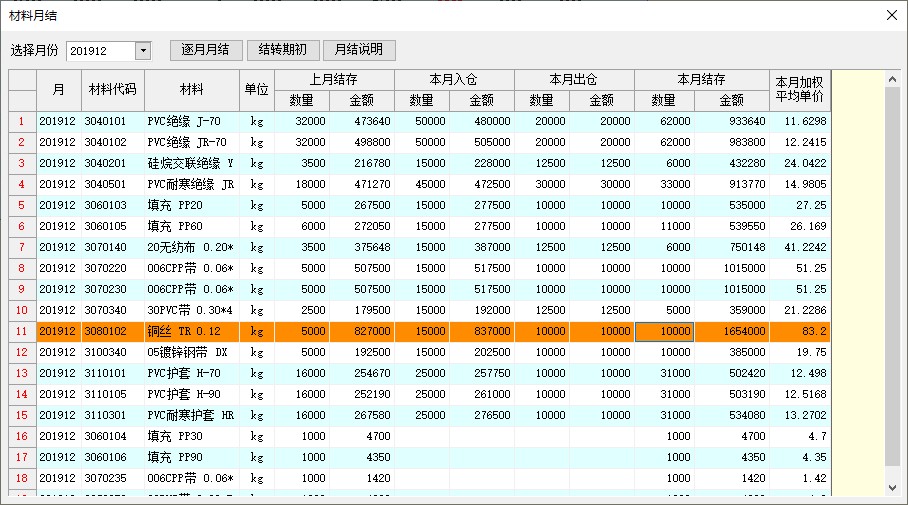Select the PVC护套 H-90 material cell
Screen dimensions: 908x505
pyautogui.click(x=191, y=394)
